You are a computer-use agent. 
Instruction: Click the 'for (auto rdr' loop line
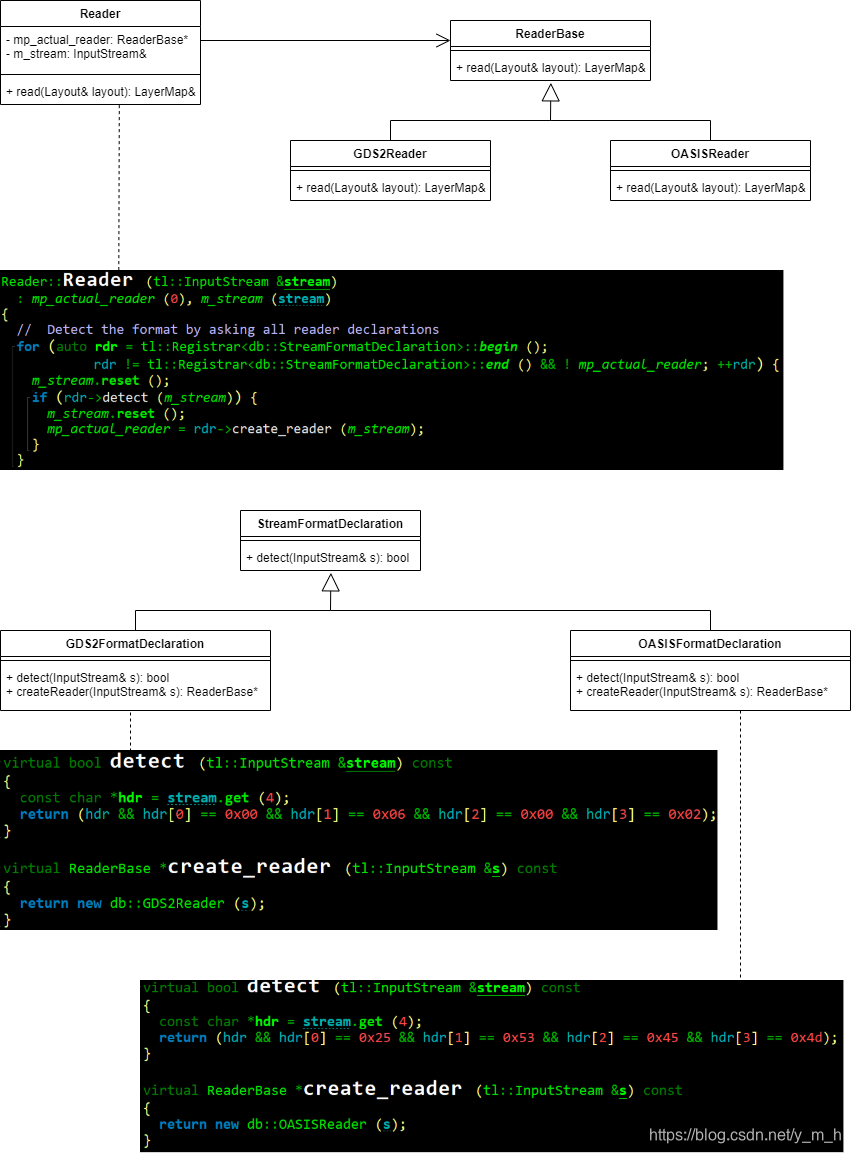tap(282, 347)
